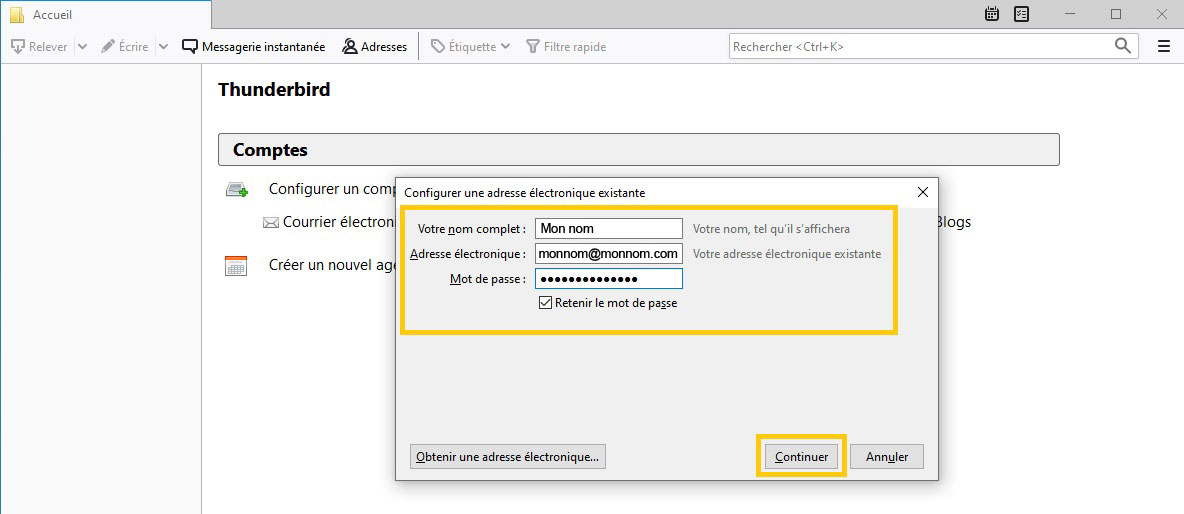Screen dimensions: 1184x514
Task: Close the Configurer une adresse dialog
Action: click(x=922, y=192)
